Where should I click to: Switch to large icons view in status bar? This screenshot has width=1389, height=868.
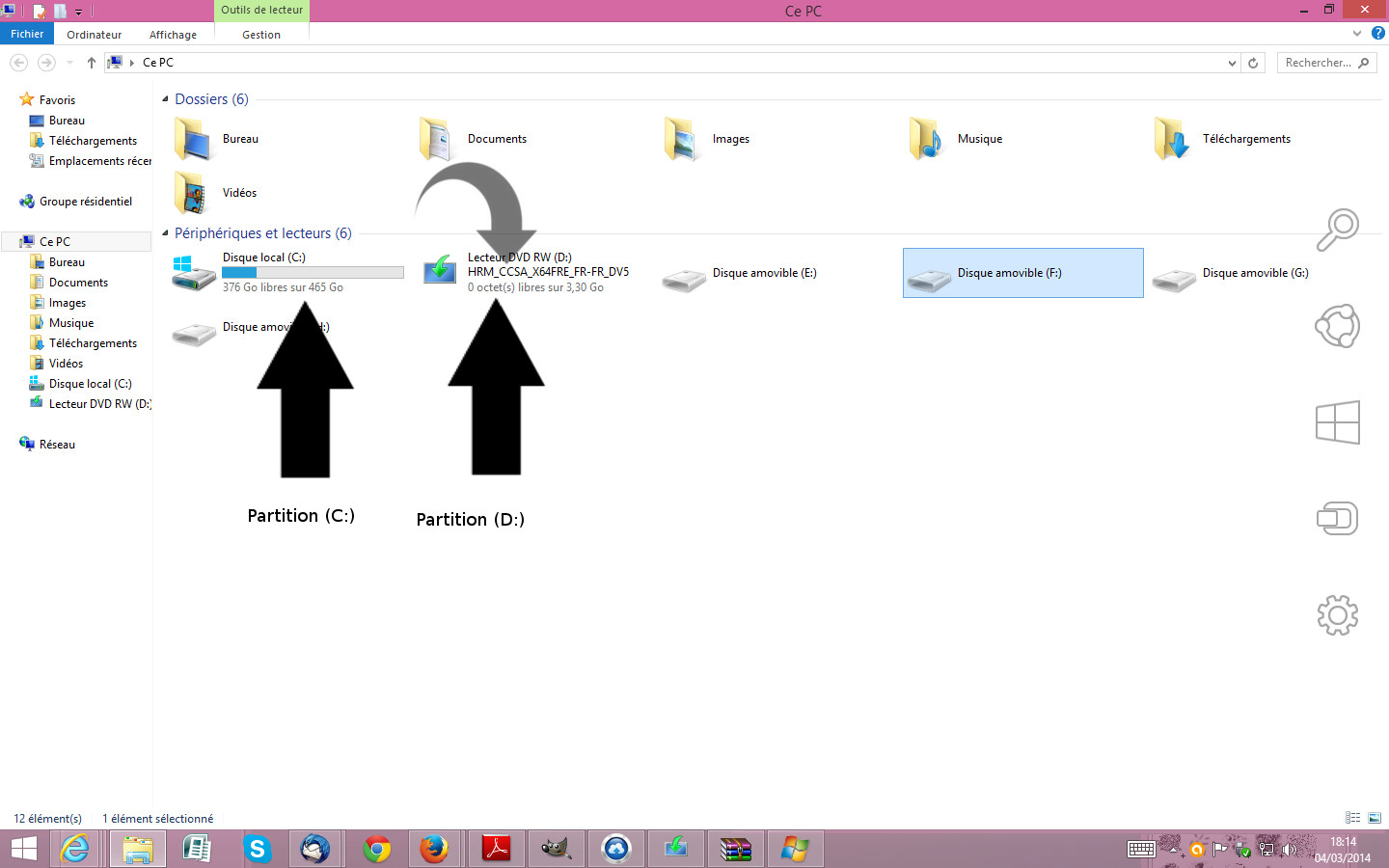[x=1375, y=818]
